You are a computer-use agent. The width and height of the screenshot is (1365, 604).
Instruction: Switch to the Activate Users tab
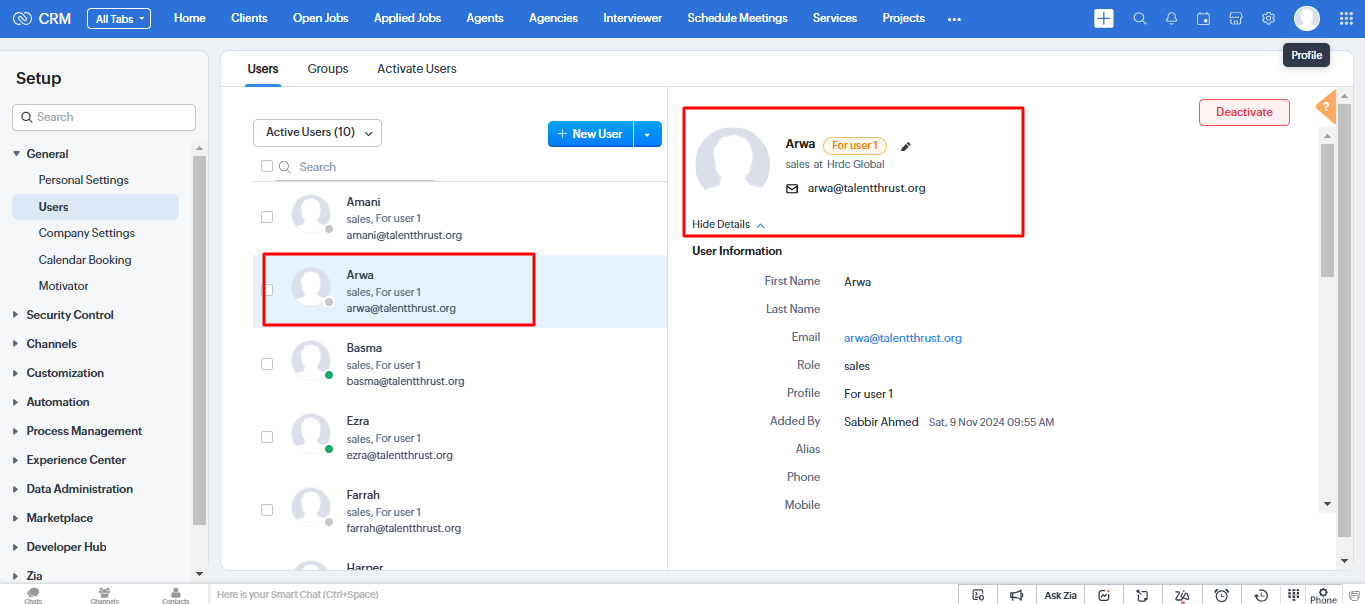[x=417, y=69]
